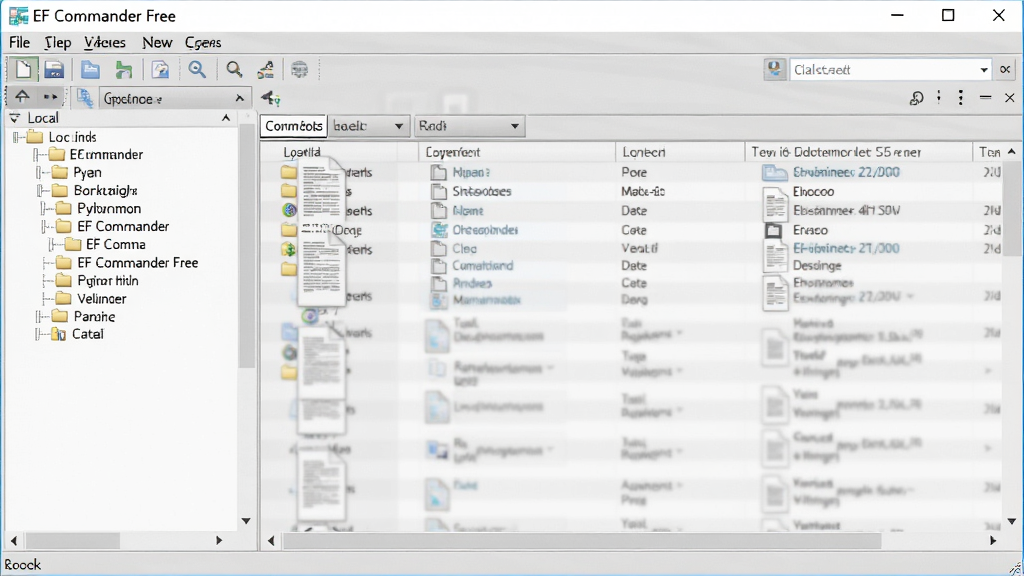Open the Cialstastt combo box dropdown

pos(984,70)
